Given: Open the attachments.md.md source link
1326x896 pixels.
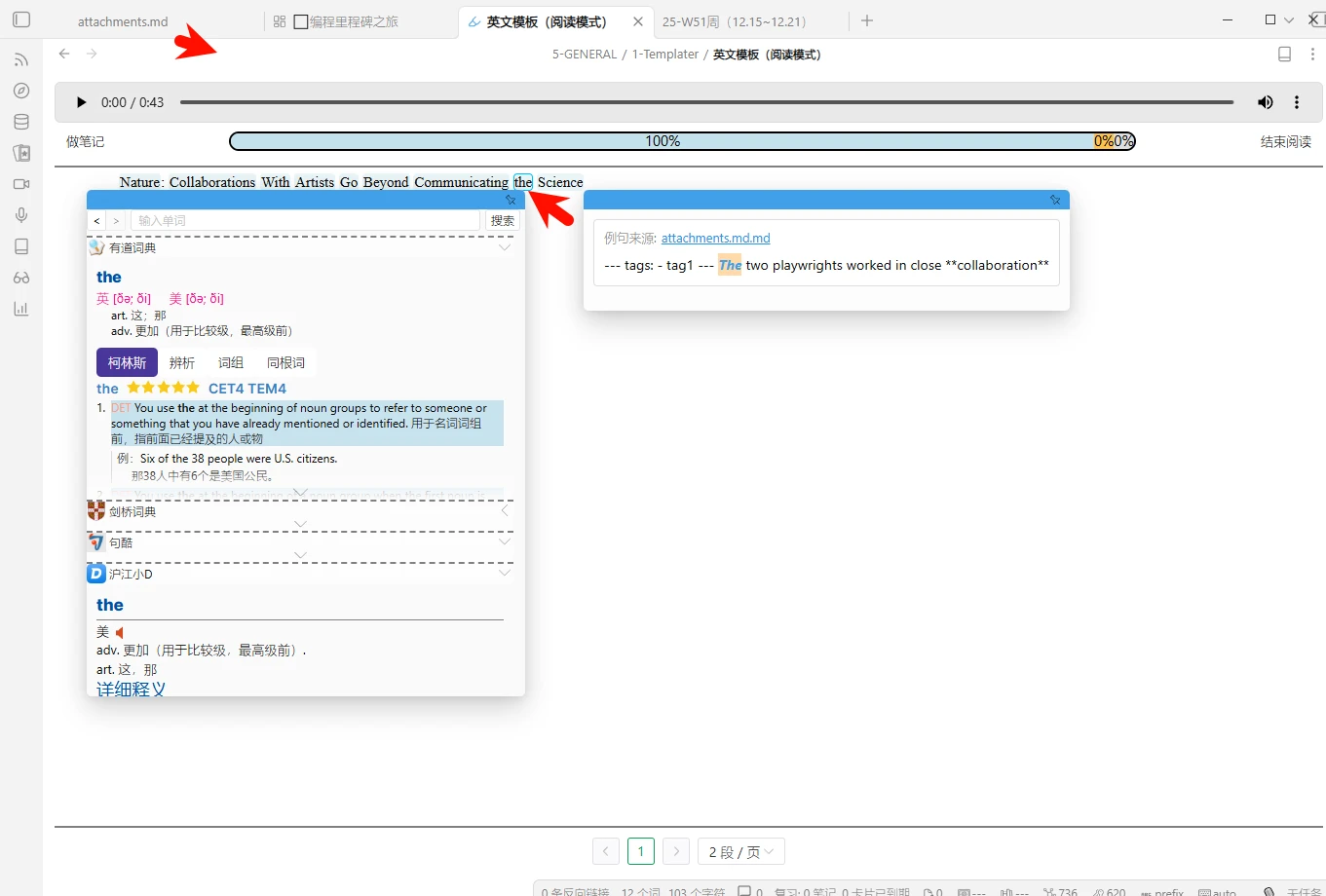Looking at the screenshot, I should coord(716,238).
